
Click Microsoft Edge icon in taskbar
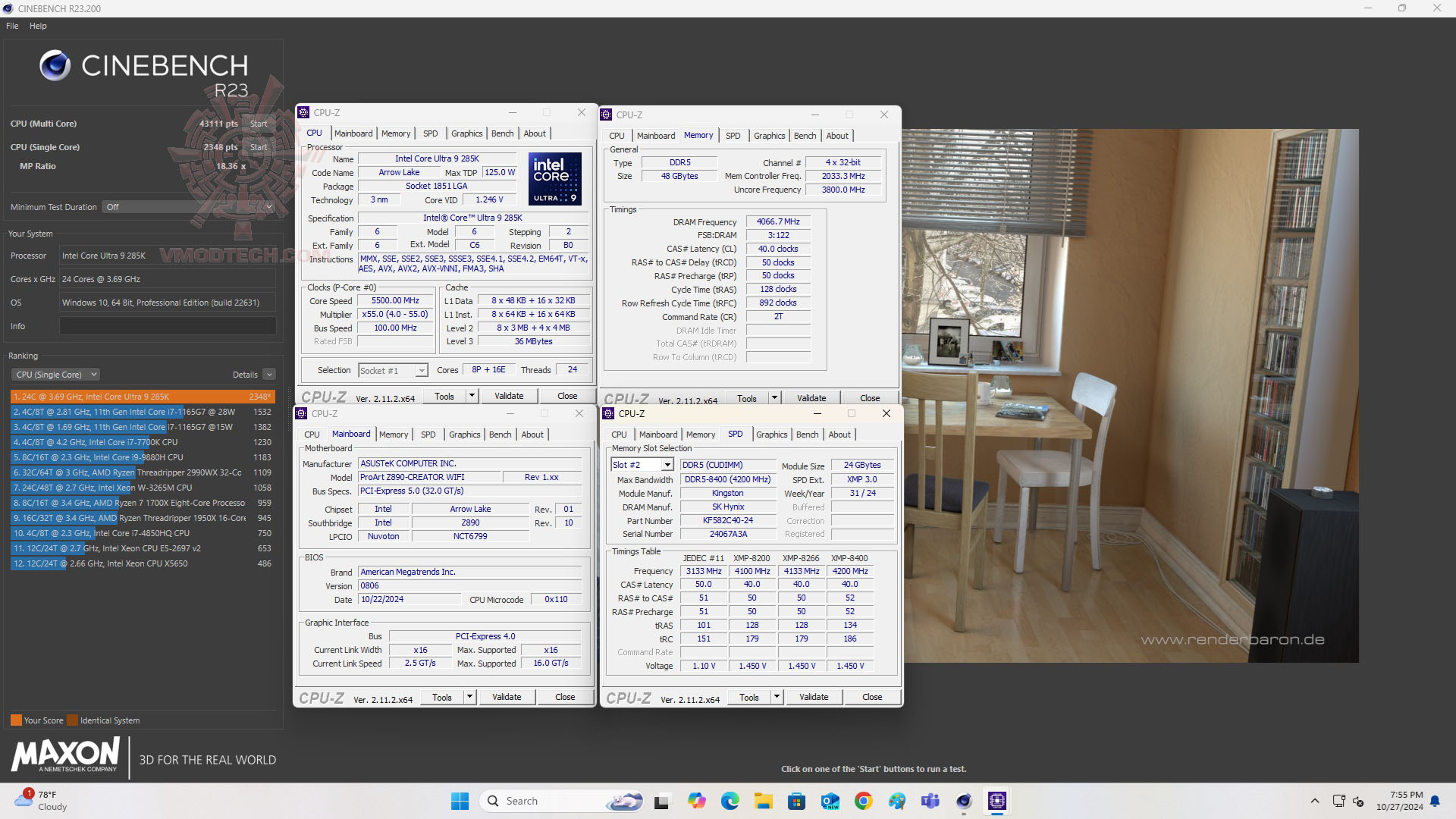[730, 801]
